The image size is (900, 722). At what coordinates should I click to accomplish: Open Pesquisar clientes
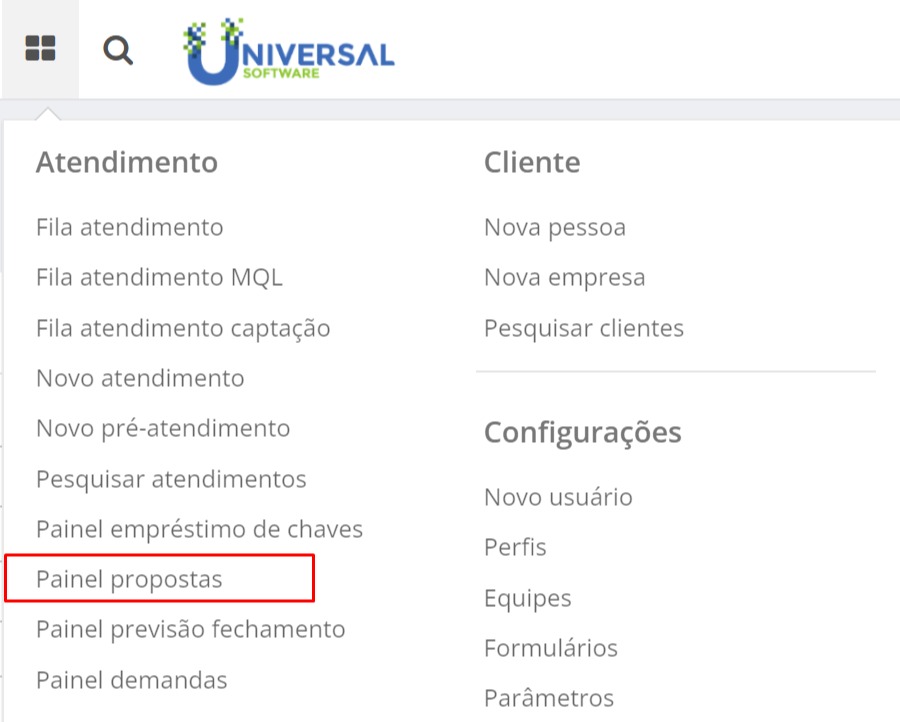pyautogui.click(x=584, y=328)
